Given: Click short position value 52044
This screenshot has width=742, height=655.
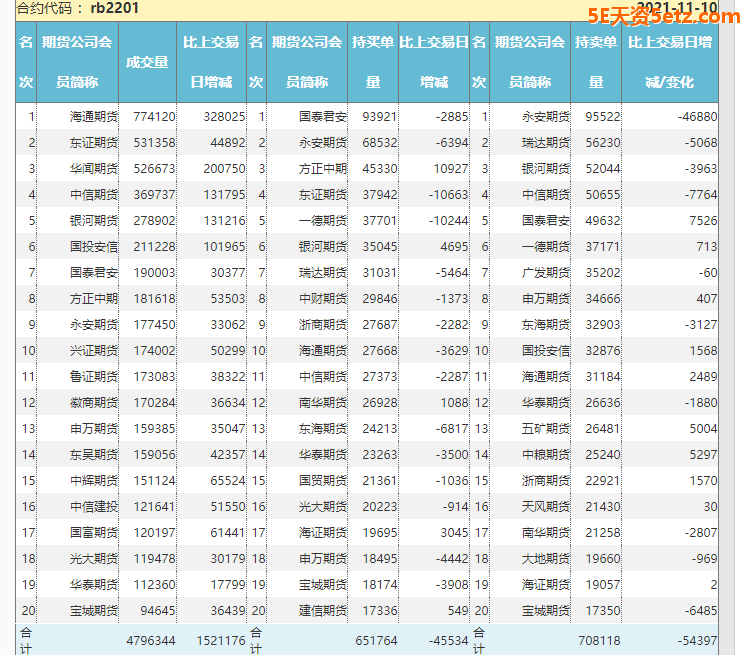Looking at the screenshot, I should pos(602,168).
